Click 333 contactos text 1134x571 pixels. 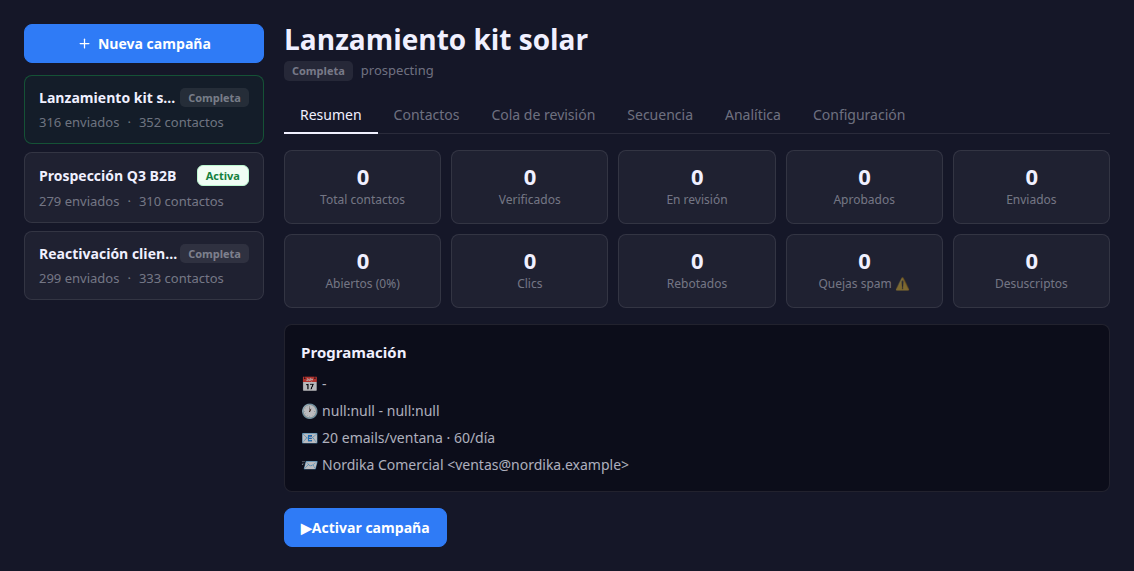[181, 278]
